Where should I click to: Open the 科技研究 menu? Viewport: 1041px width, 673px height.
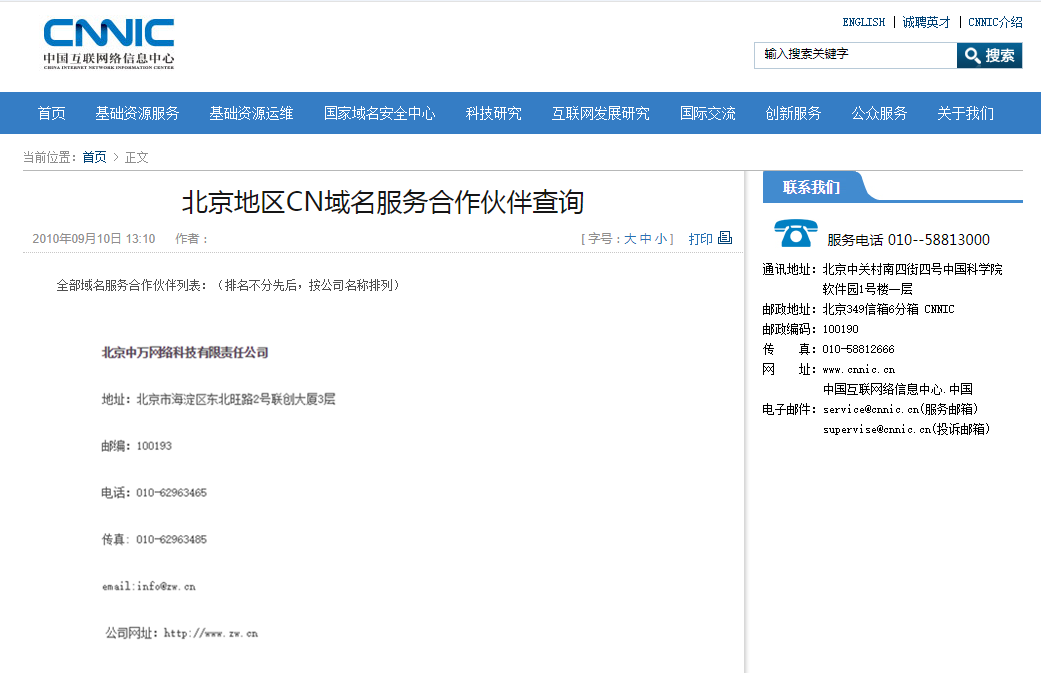(494, 113)
